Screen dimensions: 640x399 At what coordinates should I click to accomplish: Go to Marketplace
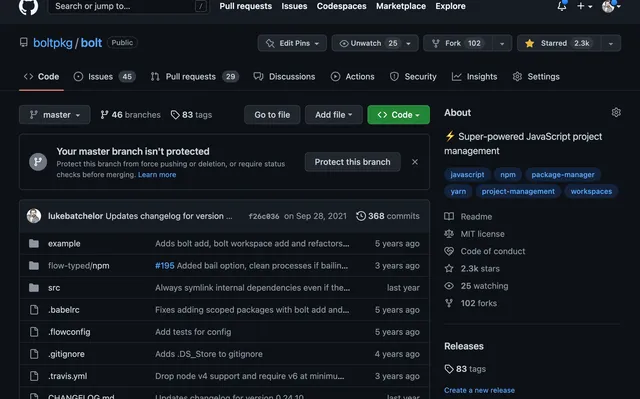(401, 6)
